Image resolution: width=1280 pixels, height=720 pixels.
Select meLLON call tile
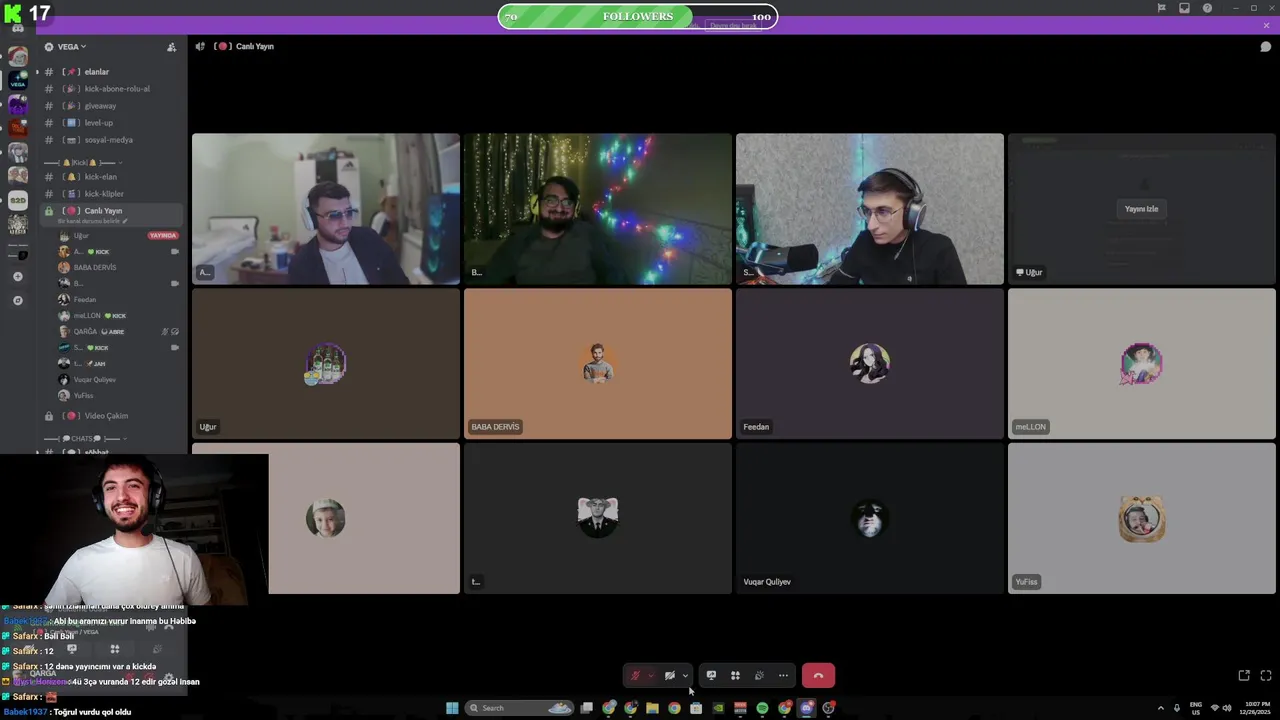pyautogui.click(x=1142, y=364)
